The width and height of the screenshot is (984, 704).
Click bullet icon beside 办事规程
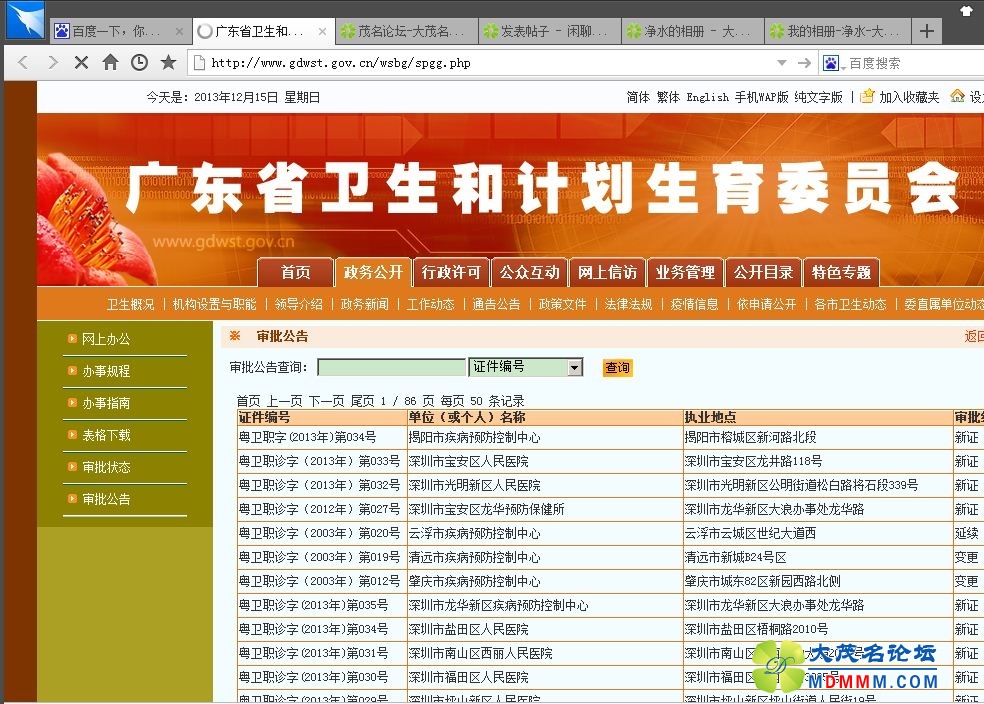[x=72, y=371]
